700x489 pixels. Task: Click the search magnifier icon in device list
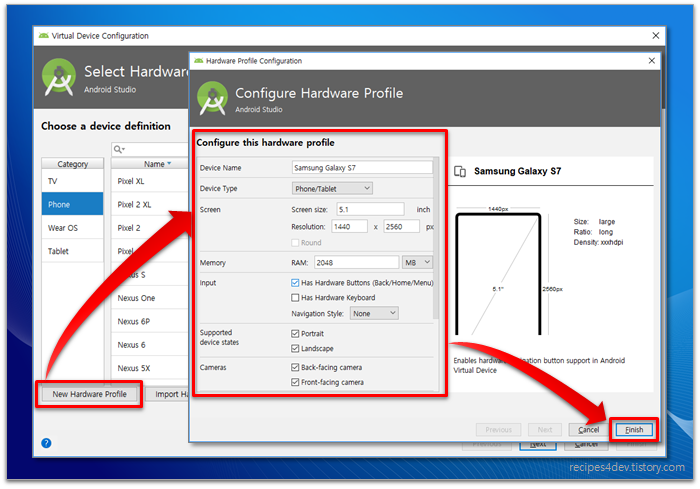coord(119,149)
